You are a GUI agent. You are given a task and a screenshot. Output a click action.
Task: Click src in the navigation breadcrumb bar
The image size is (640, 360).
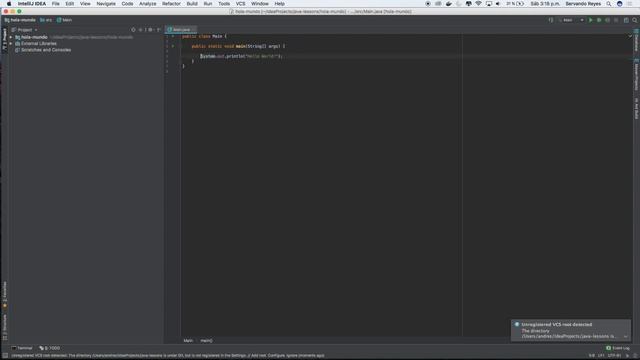pyautogui.click(x=46, y=20)
